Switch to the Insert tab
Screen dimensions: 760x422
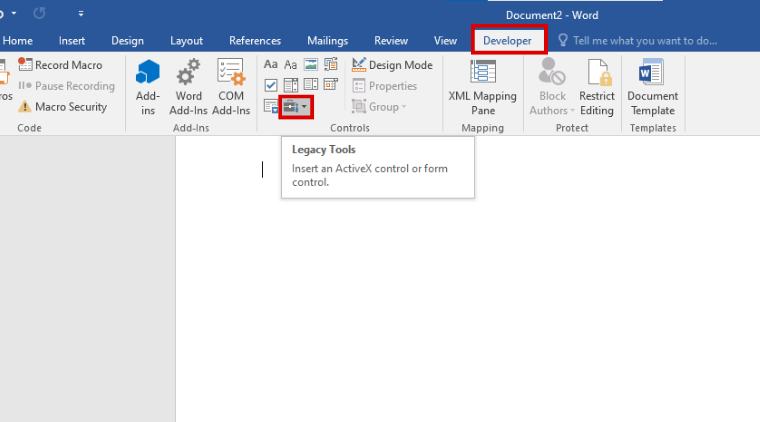72,41
